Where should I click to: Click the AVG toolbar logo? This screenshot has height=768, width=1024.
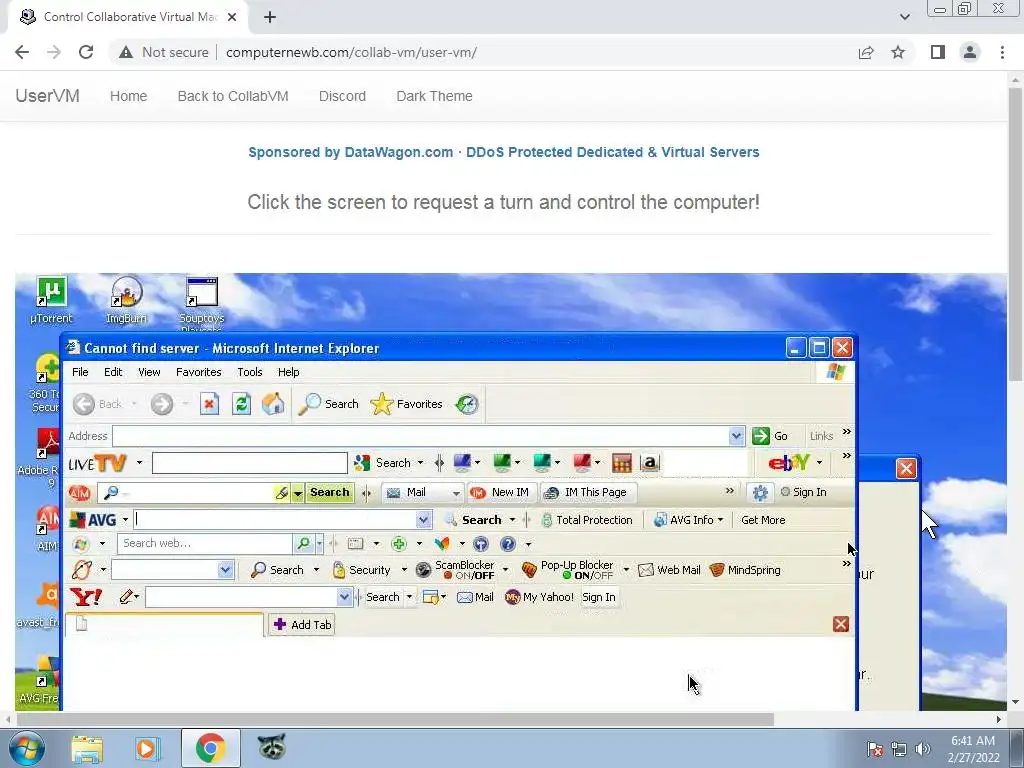point(93,520)
